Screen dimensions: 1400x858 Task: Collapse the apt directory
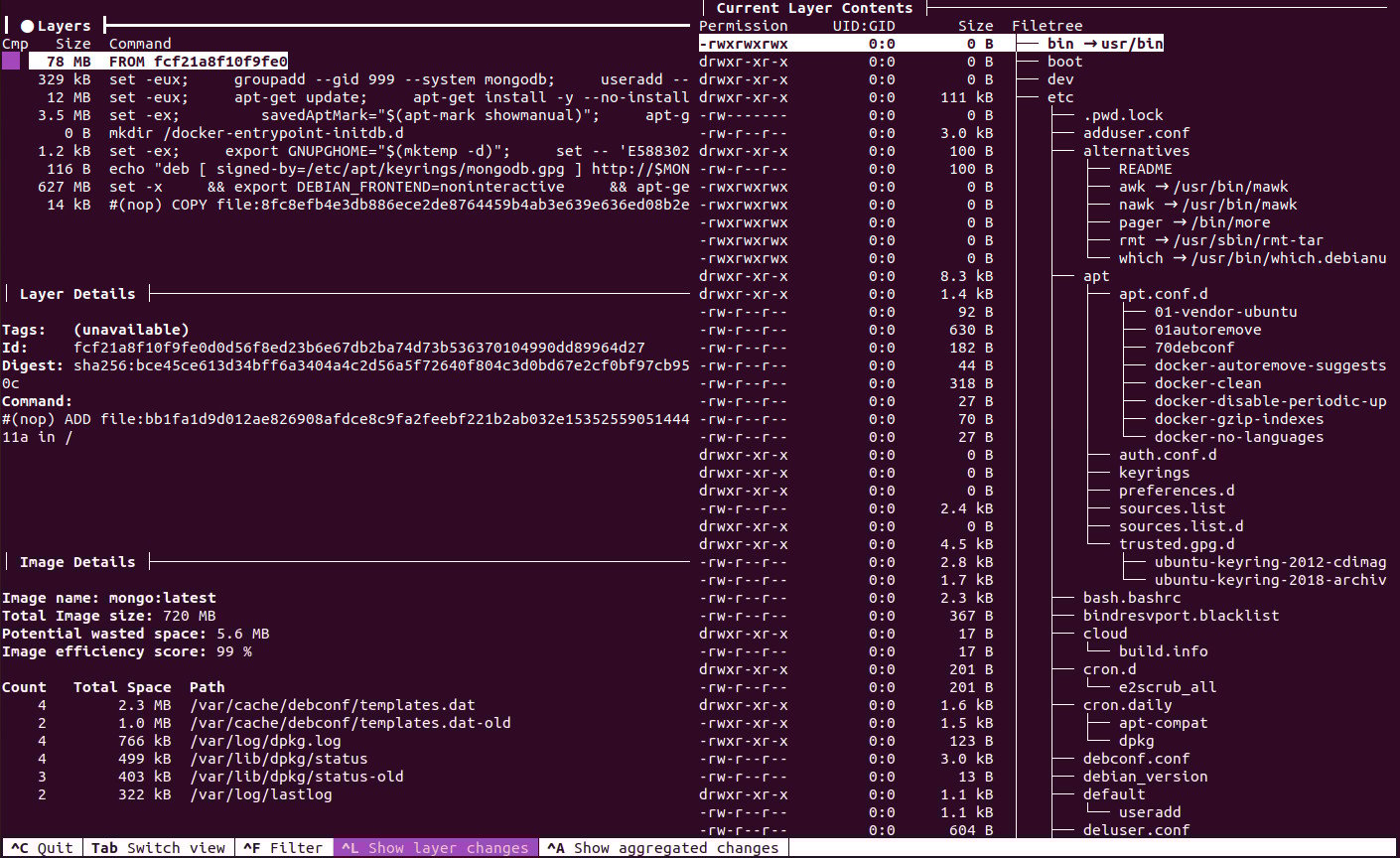pos(1096,276)
